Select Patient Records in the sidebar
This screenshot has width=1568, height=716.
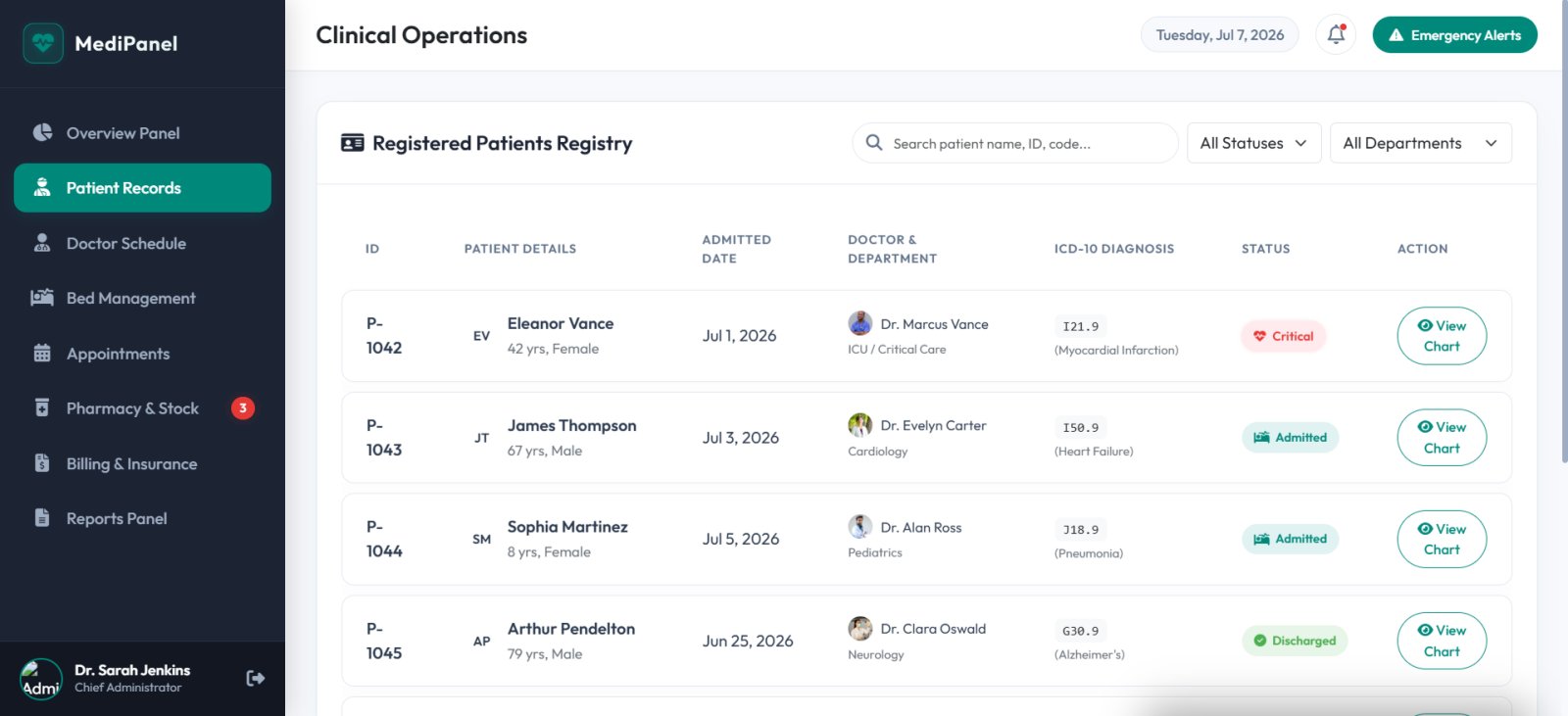pyautogui.click(x=142, y=188)
